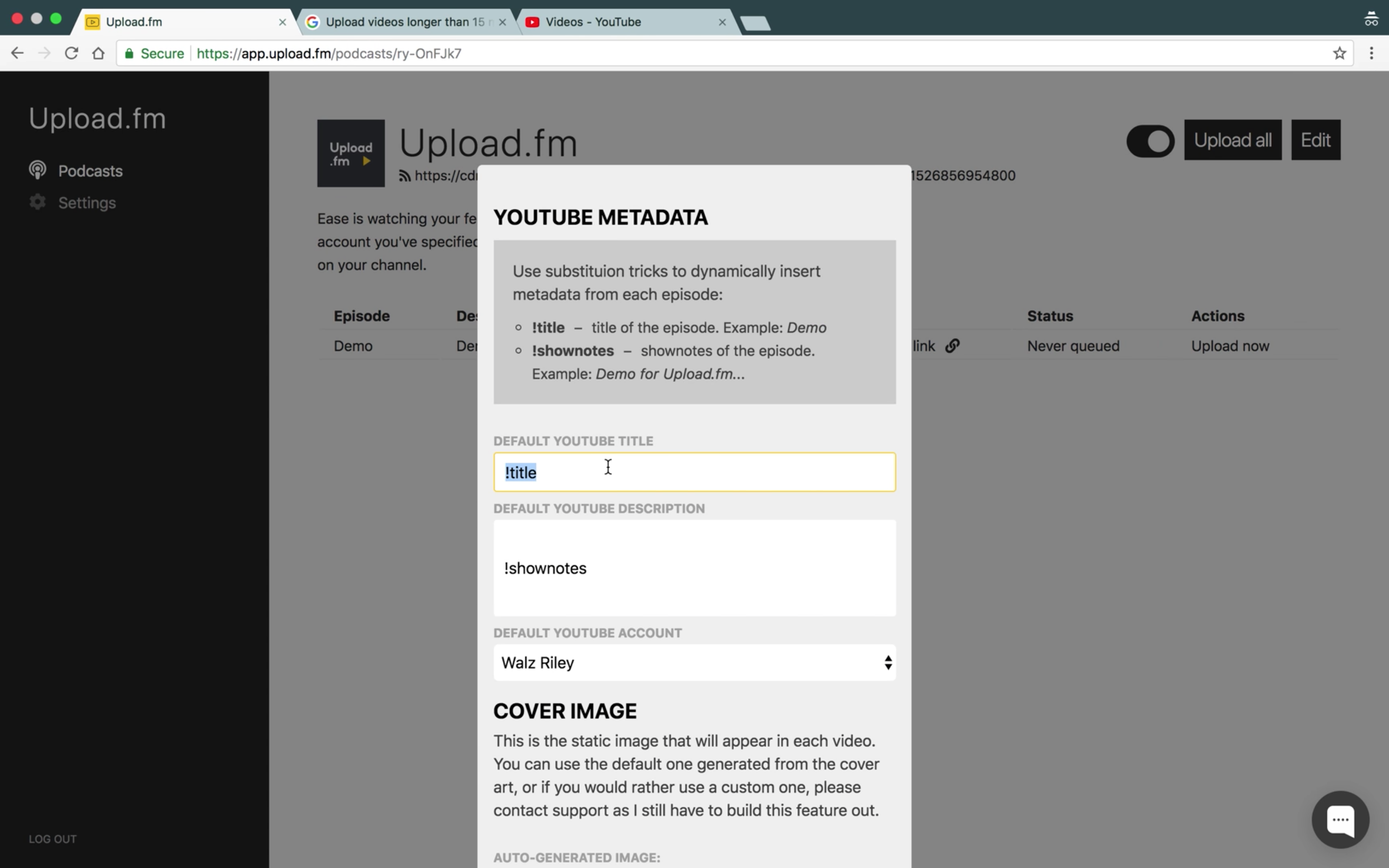This screenshot has width=1389, height=868.
Task: Open Settings in the sidebar
Action: [x=87, y=203]
